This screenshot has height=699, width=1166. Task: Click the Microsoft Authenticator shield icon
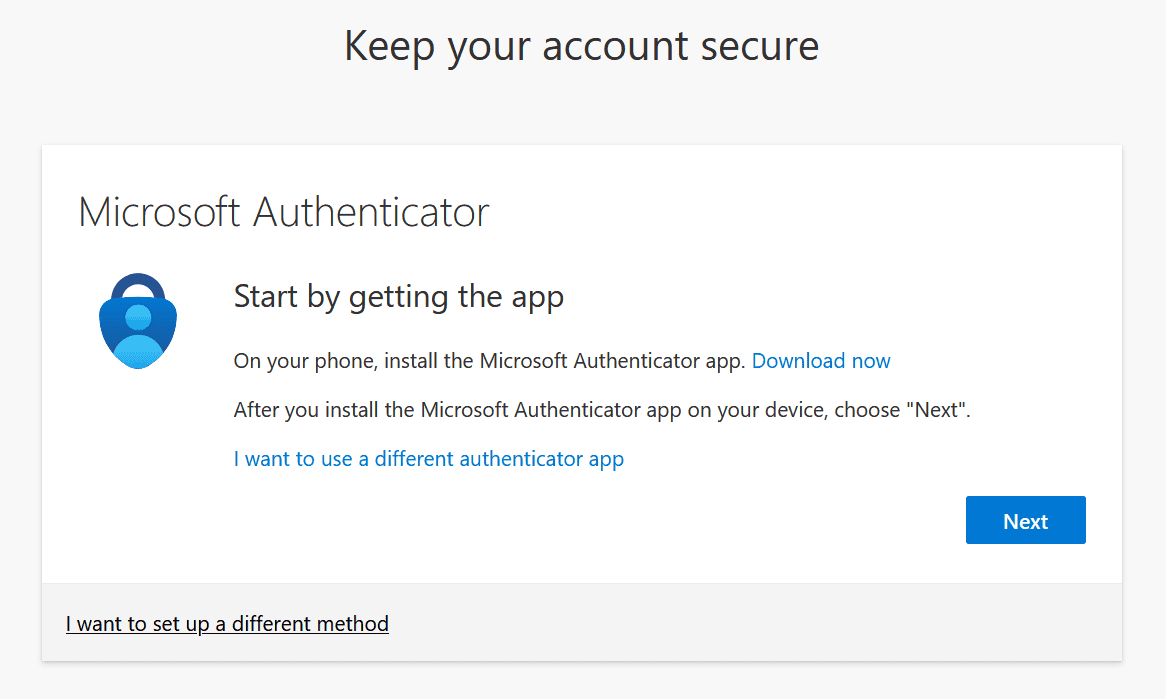(137, 323)
